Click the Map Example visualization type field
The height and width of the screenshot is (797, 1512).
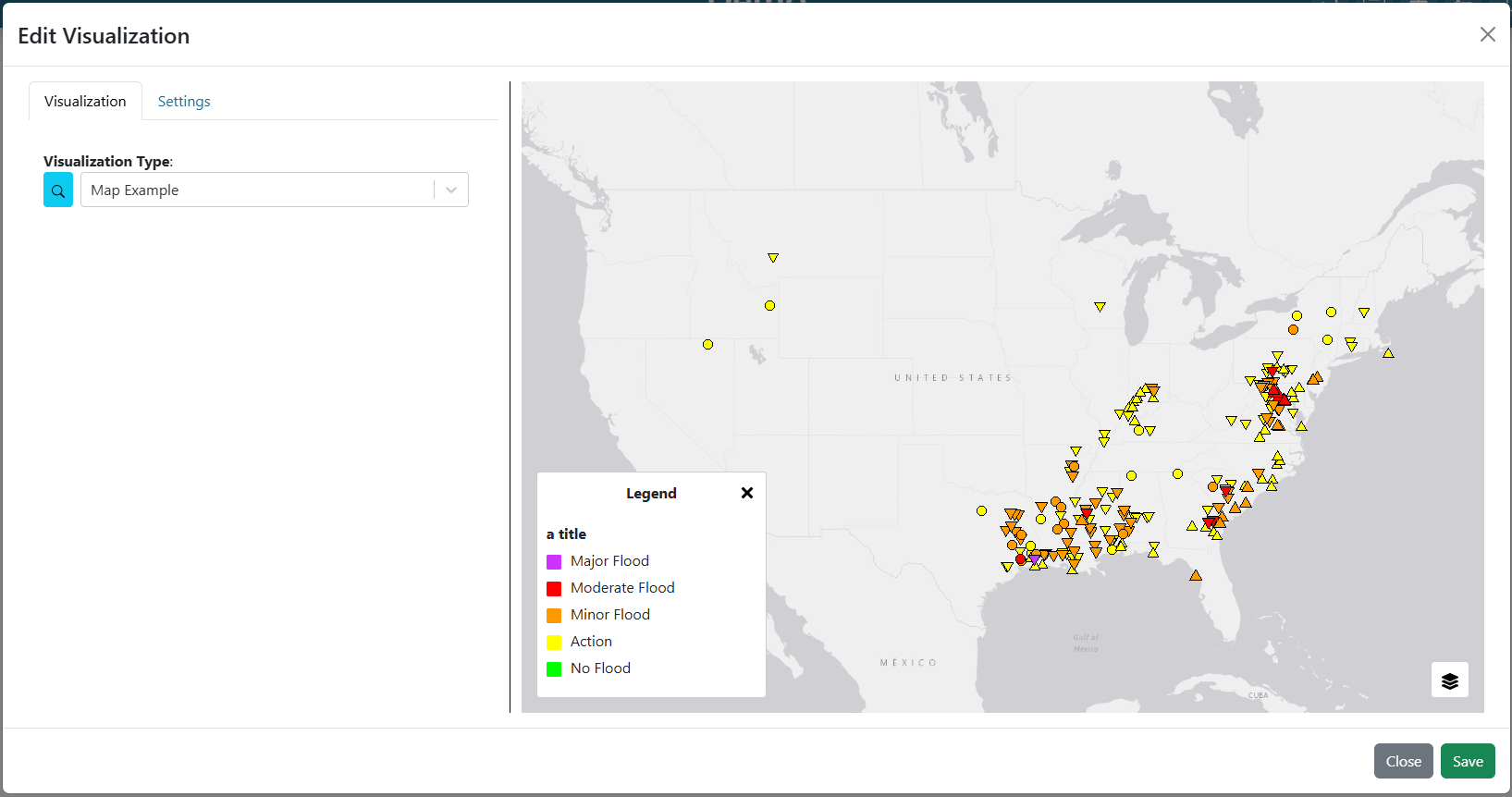pyautogui.click(x=275, y=190)
